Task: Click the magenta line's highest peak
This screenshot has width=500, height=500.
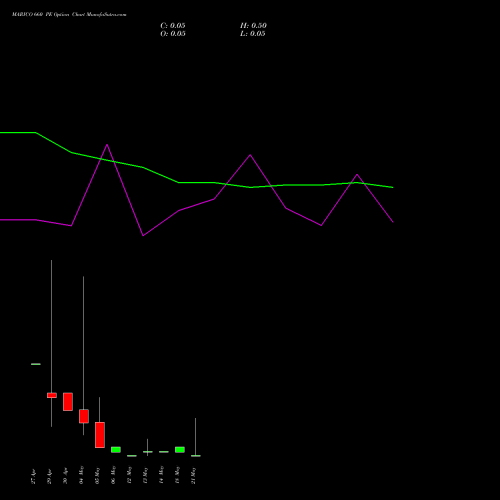Action: click(107, 145)
